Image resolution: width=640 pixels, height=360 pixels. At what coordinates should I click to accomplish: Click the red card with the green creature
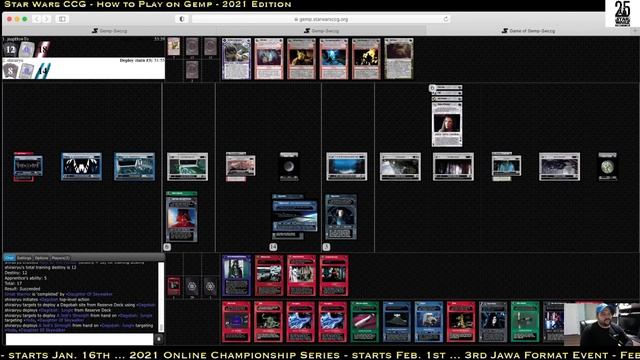269,322
